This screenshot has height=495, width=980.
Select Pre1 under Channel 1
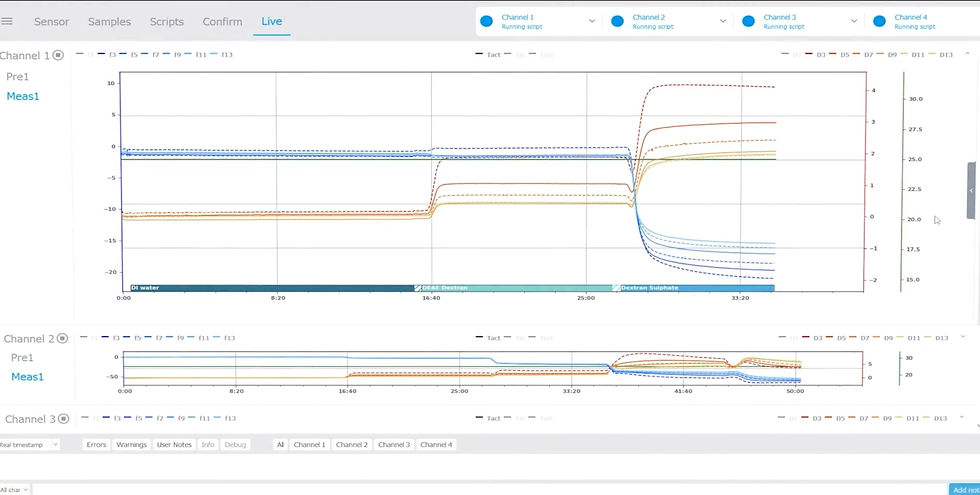[18, 77]
